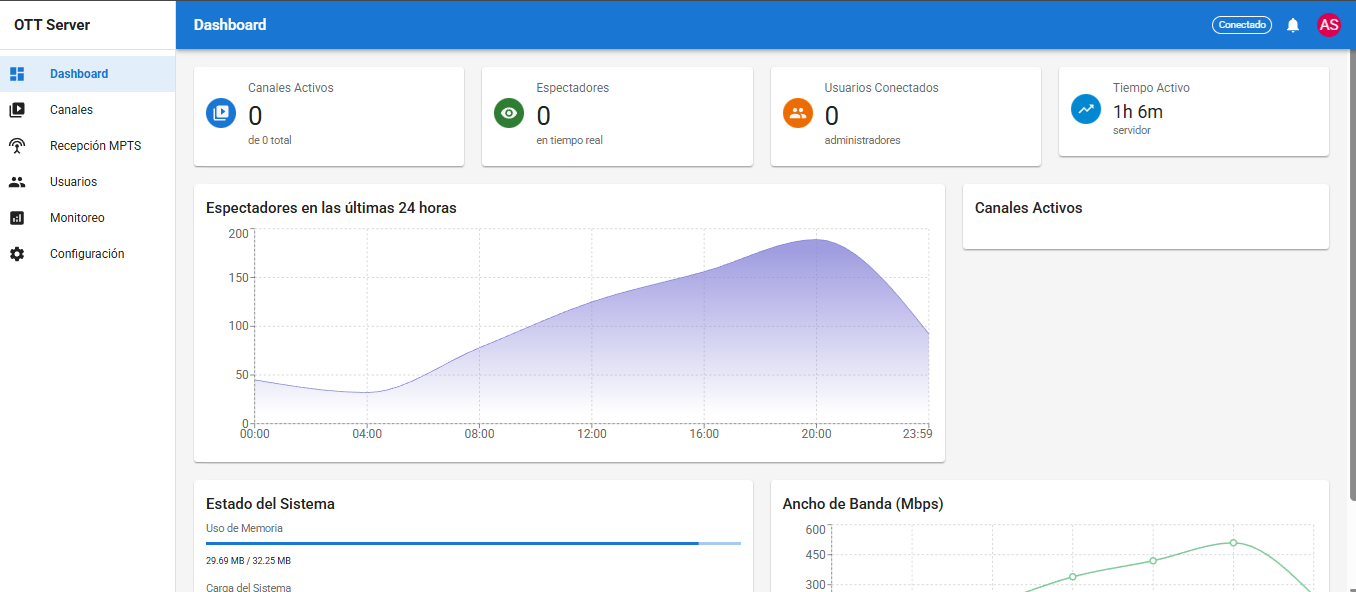Click the highest bandwidth chart data point

(1233, 543)
